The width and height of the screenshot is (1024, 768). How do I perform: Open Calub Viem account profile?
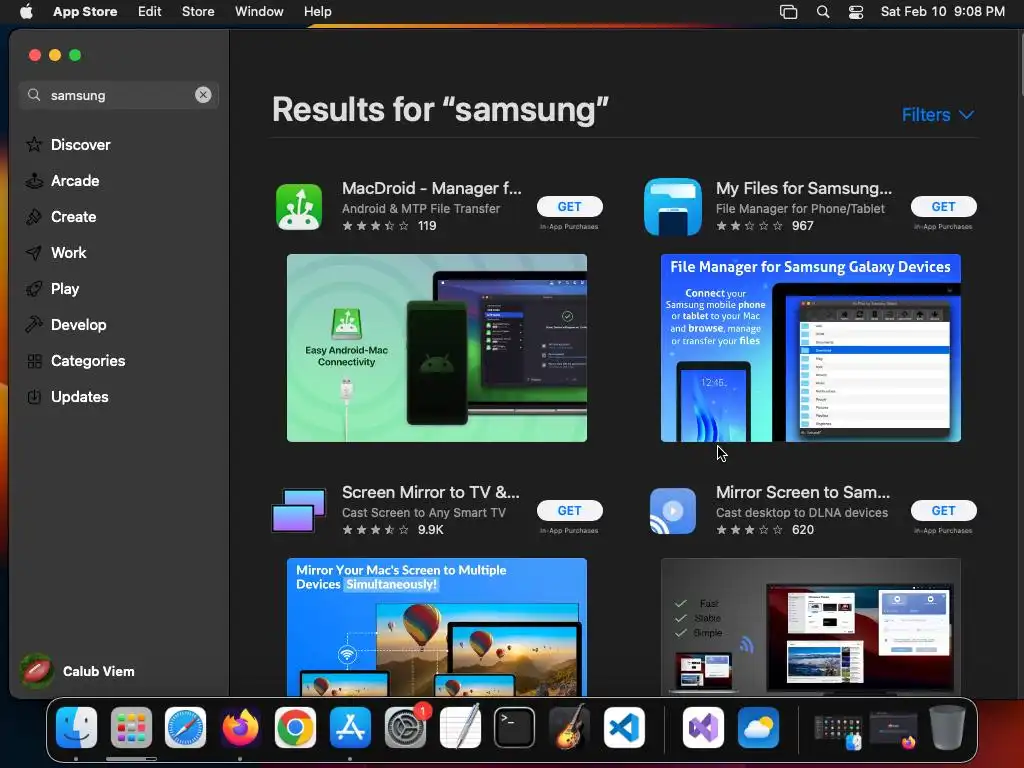77,671
